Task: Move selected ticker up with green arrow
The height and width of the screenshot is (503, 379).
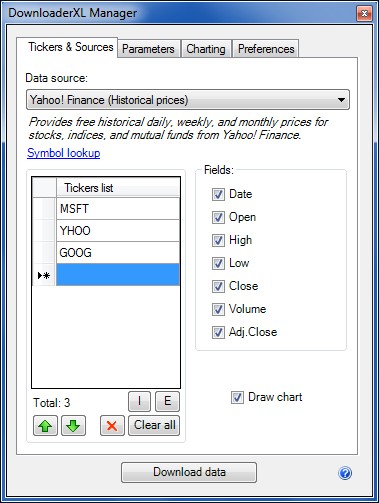Action: [x=45, y=426]
